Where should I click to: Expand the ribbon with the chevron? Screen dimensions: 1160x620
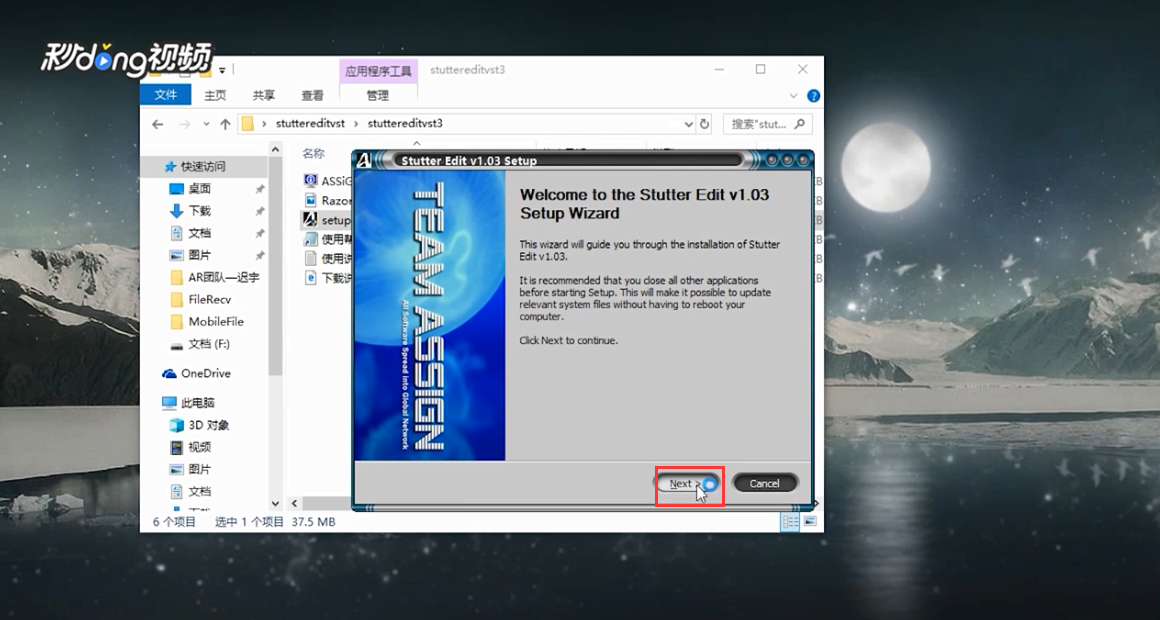click(x=794, y=96)
